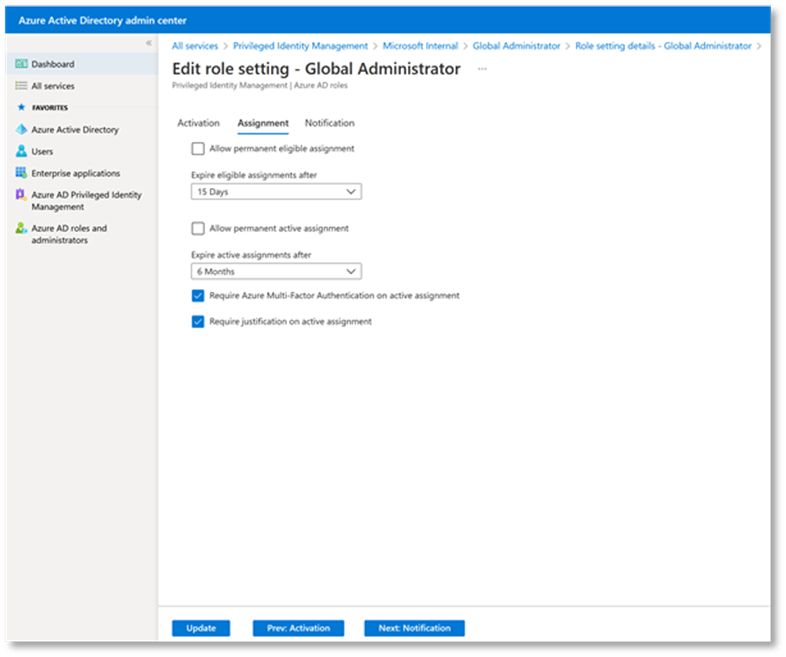The image size is (786, 657).
Task: Click the Enterprise applications icon
Action: [x=22, y=174]
